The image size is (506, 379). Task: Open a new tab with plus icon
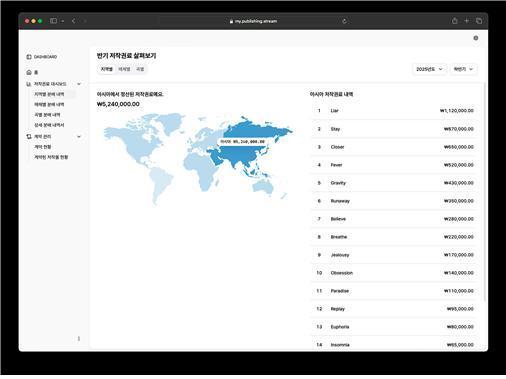pyautogui.click(x=467, y=21)
